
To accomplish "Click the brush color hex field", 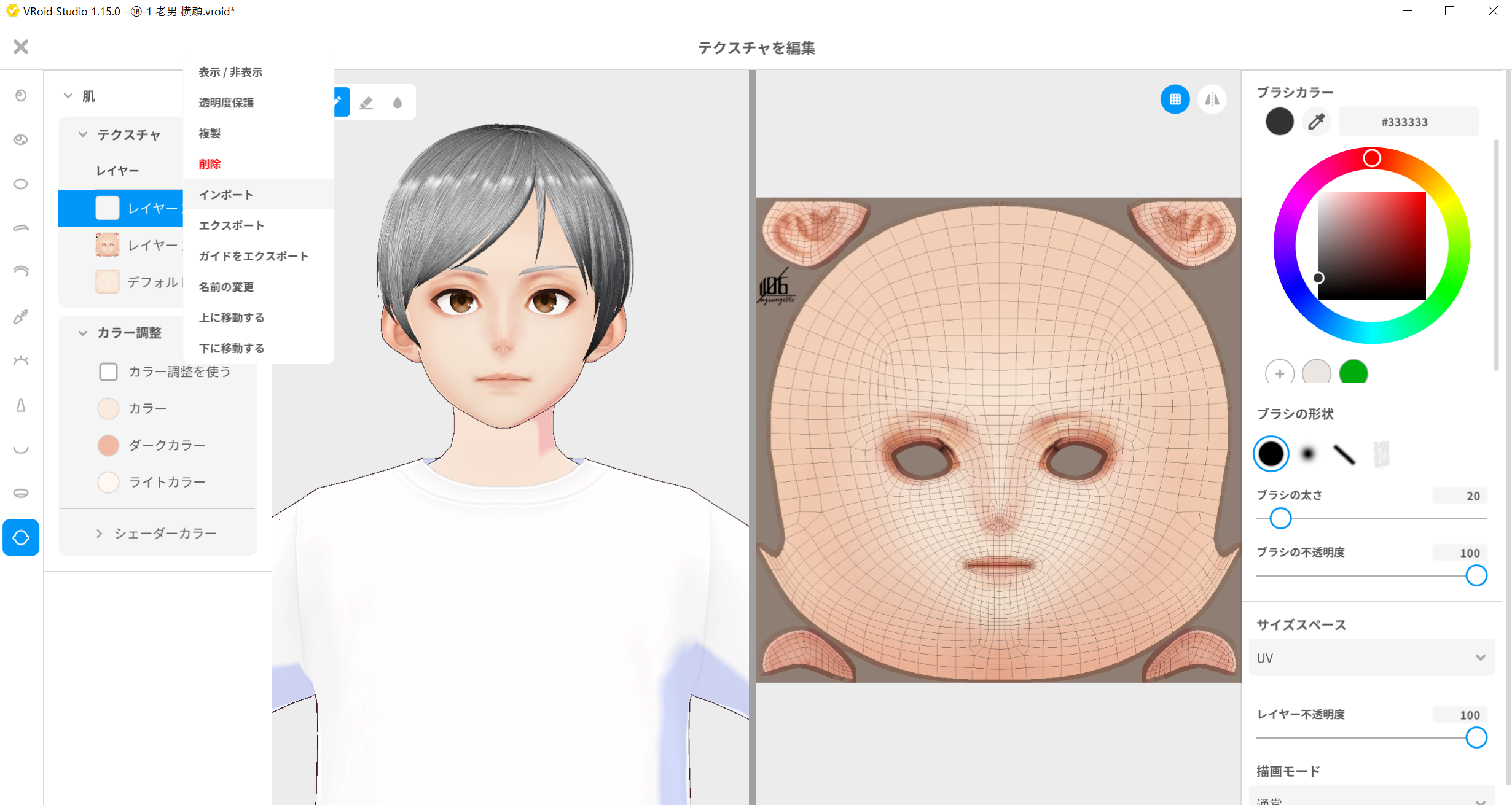I will click(x=1408, y=122).
